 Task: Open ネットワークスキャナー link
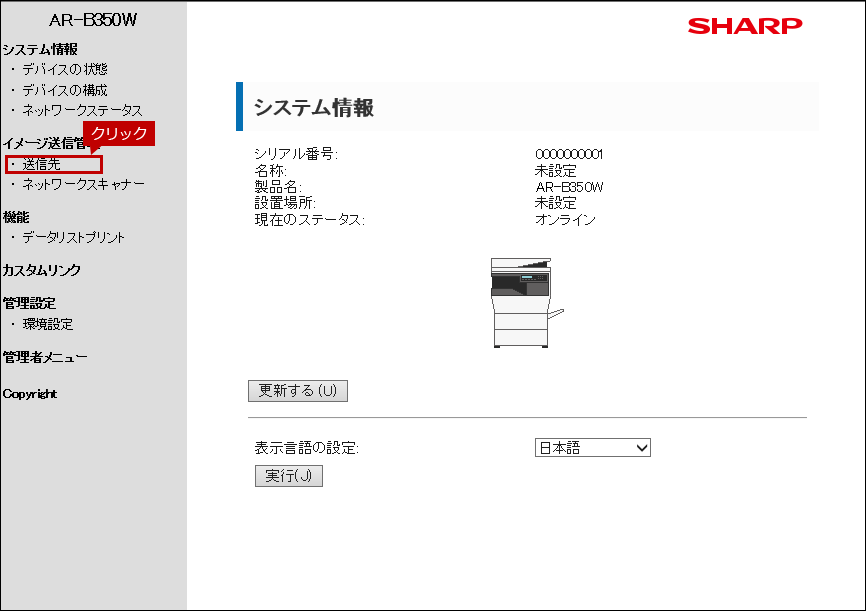pos(83,184)
